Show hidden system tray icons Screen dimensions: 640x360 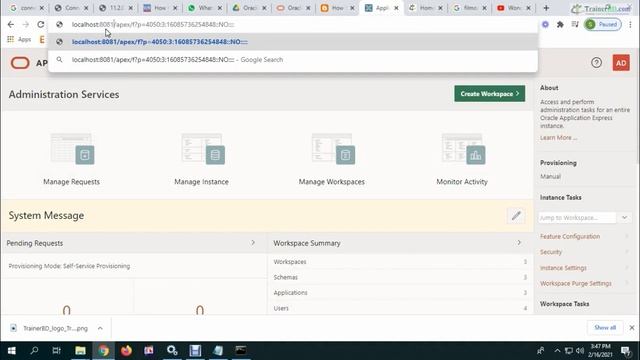click(x=557, y=351)
